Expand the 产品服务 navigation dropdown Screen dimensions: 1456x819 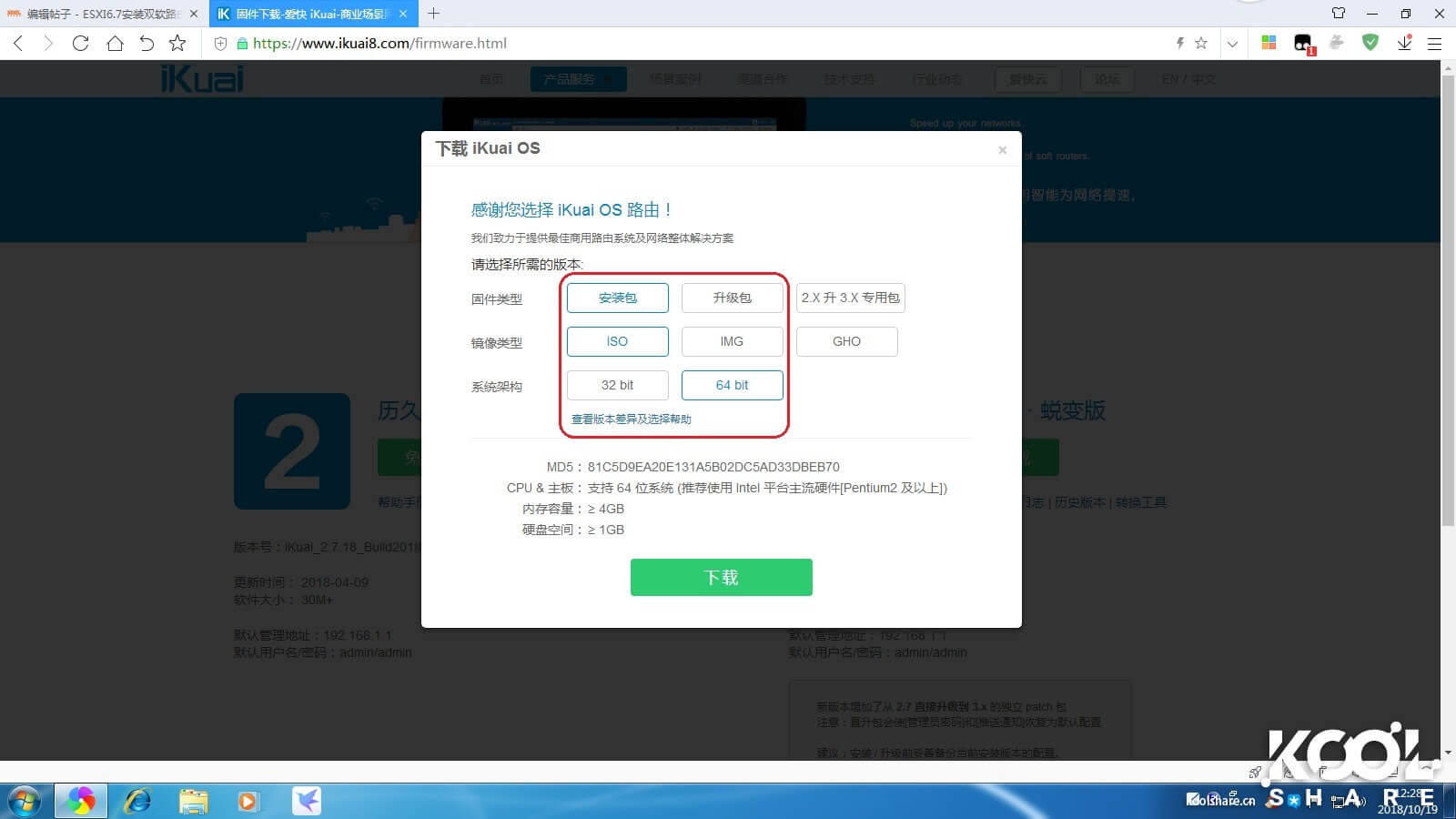[x=578, y=78]
